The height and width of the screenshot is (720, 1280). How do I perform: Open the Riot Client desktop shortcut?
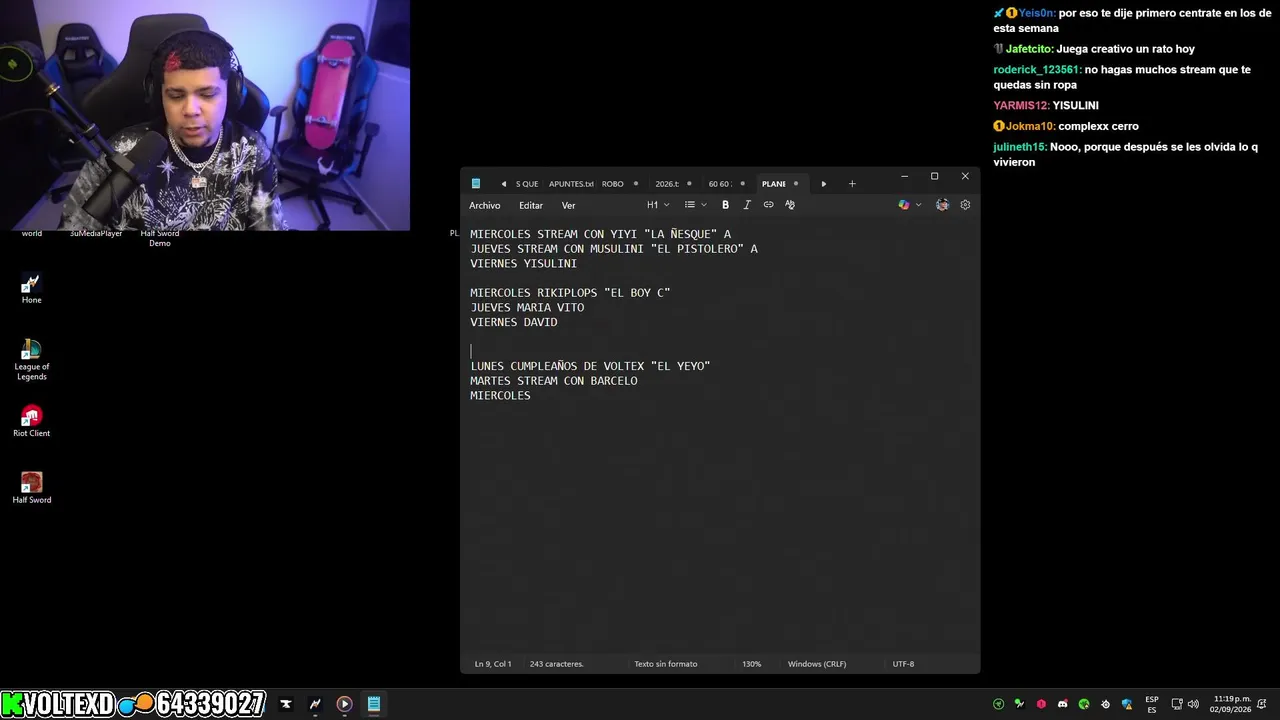[32, 421]
